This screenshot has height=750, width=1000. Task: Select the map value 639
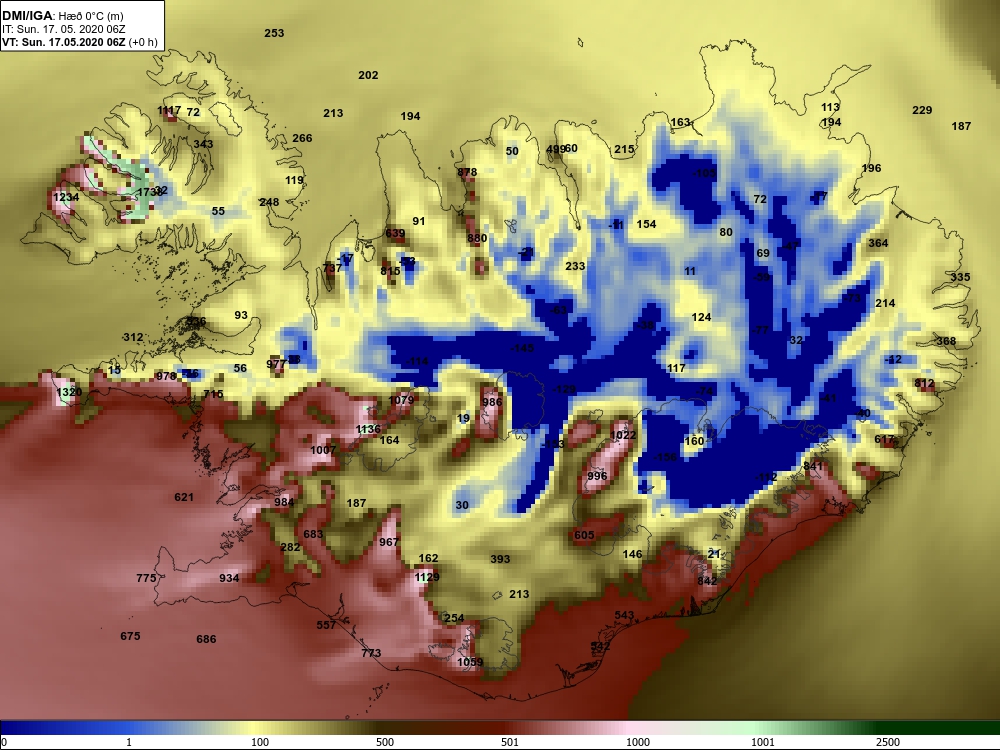(395, 233)
